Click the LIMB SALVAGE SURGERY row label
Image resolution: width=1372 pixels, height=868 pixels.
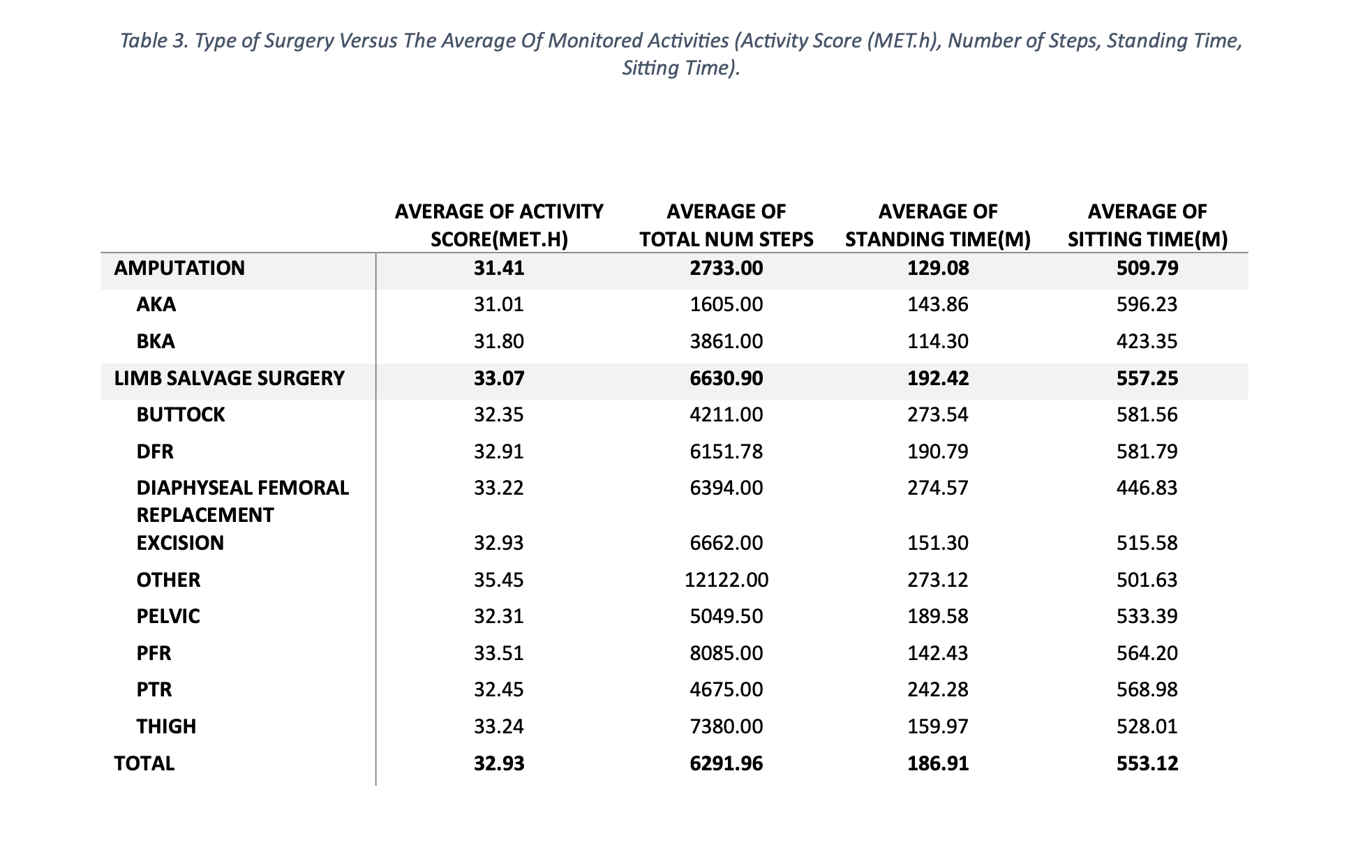[229, 378]
